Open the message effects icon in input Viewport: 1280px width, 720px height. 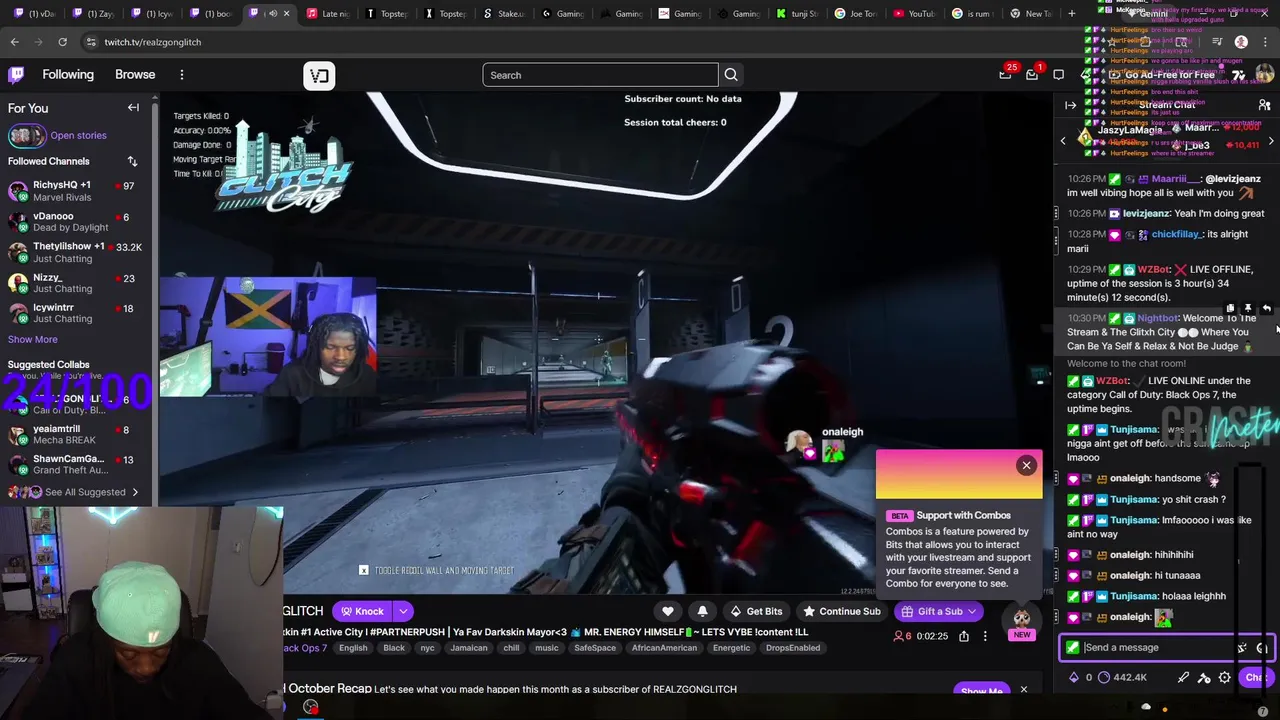(1242, 648)
